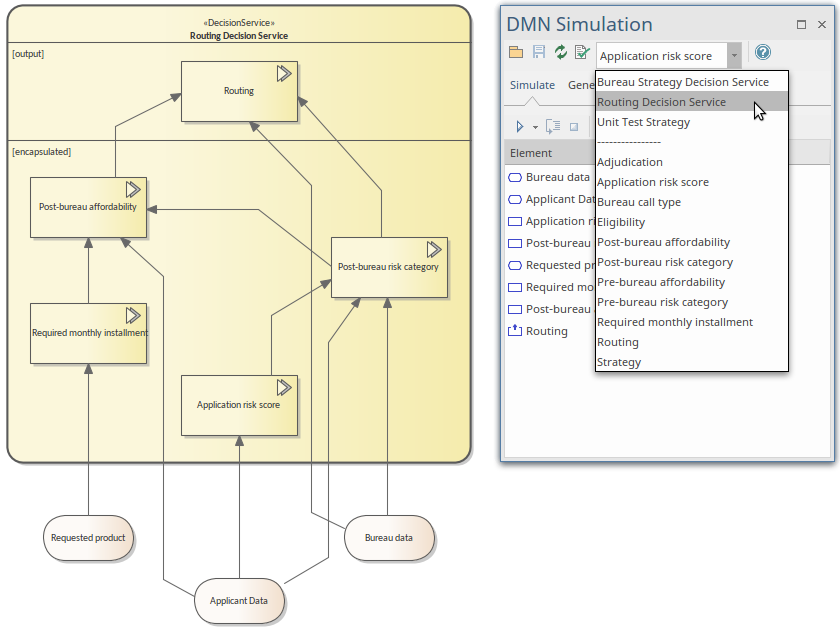Reload the simulation with the refresh icon
The width and height of the screenshot is (840, 631).
pos(560,52)
